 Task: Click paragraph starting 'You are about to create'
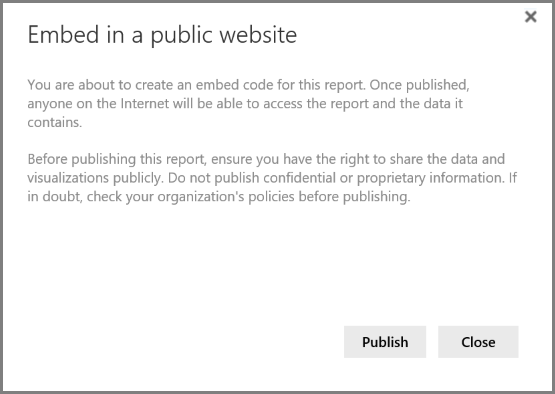(x=248, y=103)
